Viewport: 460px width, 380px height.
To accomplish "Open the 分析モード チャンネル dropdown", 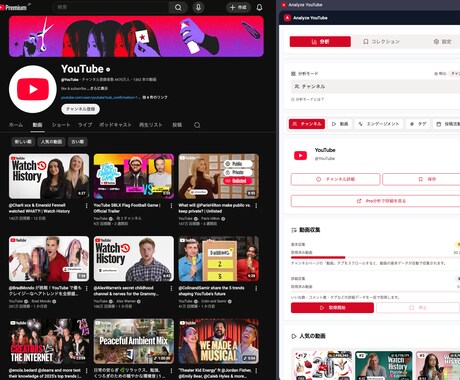I will pyautogui.click(x=375, y=86).
